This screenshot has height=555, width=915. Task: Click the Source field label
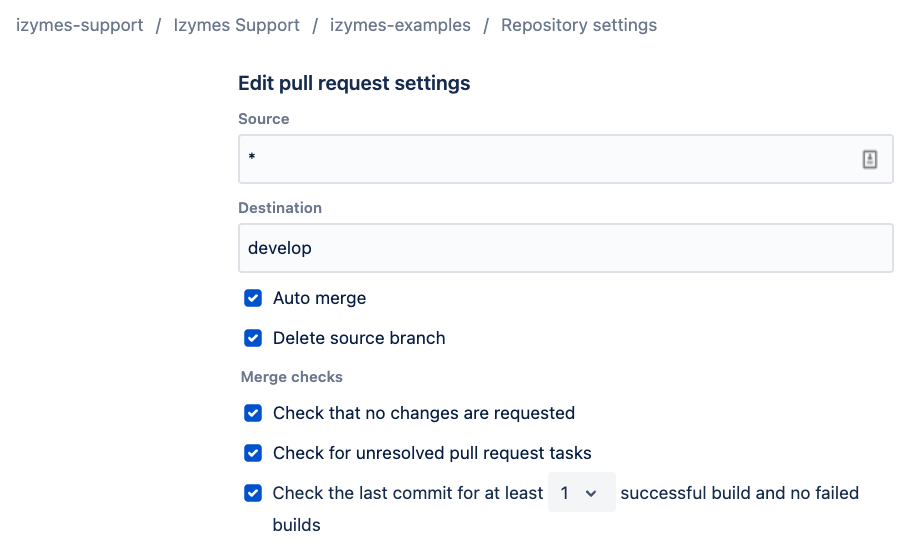click(x=264, y=119)
